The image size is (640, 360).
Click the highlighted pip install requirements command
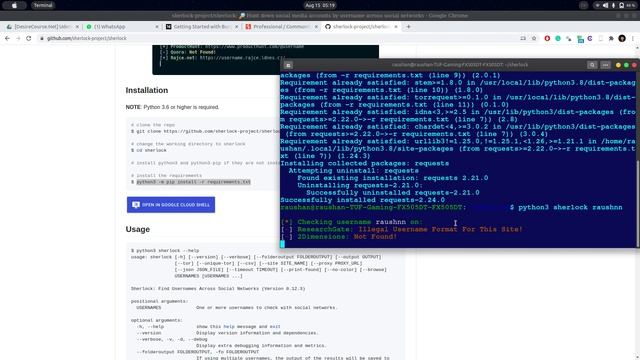(193, 182)
